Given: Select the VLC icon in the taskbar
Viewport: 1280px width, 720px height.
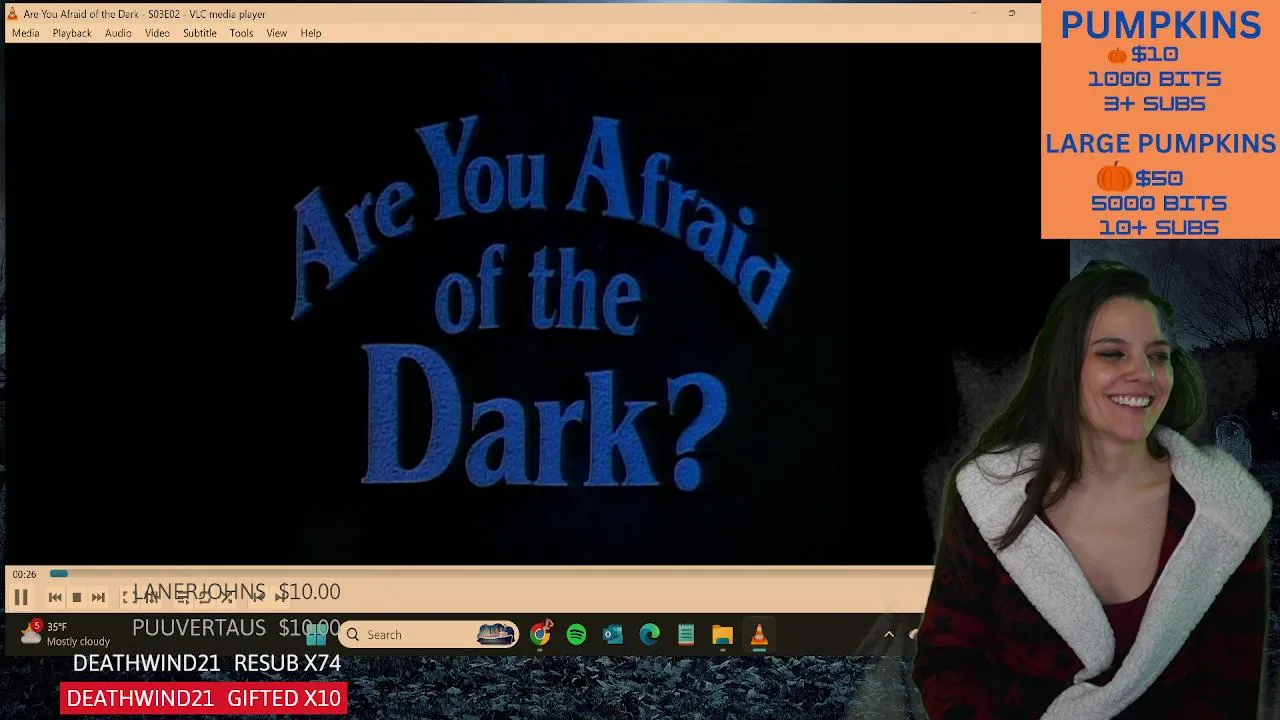Looking at the screenshot, I should (x=759, y=634).
